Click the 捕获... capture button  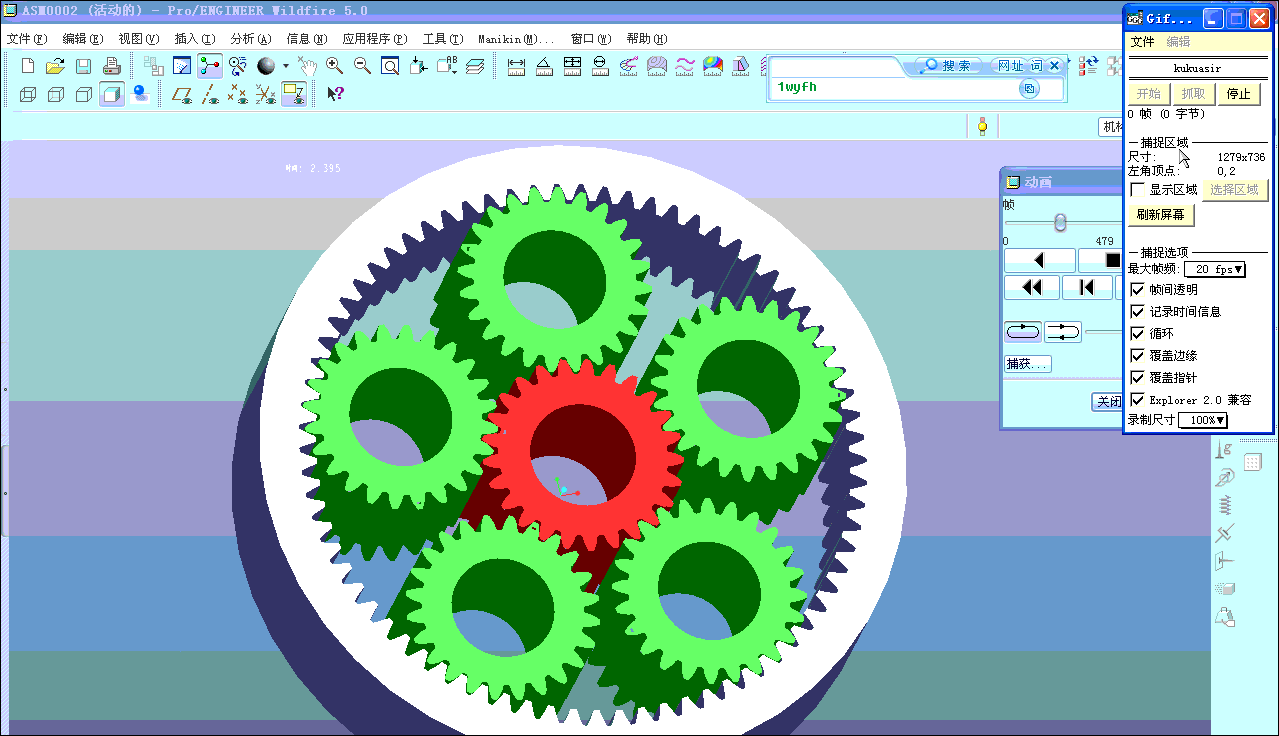(1028, 364)
